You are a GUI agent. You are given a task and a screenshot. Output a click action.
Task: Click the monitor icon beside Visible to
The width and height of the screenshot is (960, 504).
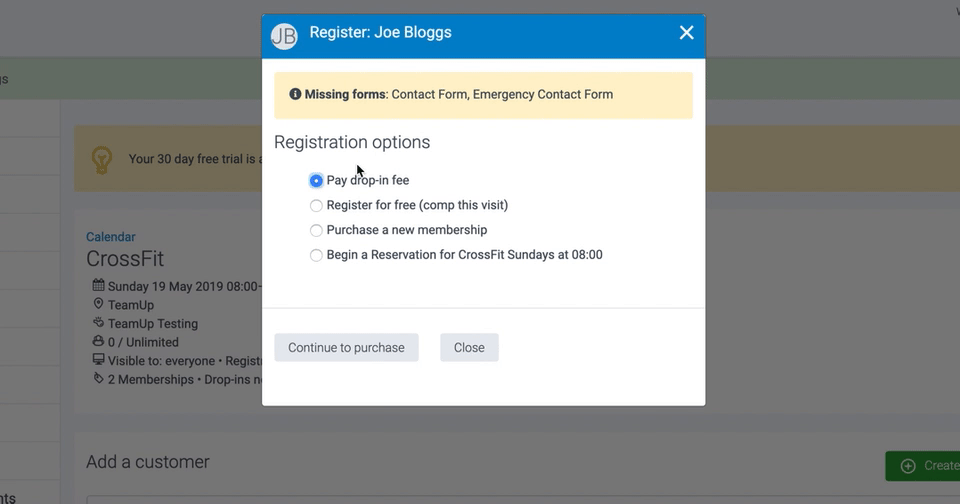point(98,360)
